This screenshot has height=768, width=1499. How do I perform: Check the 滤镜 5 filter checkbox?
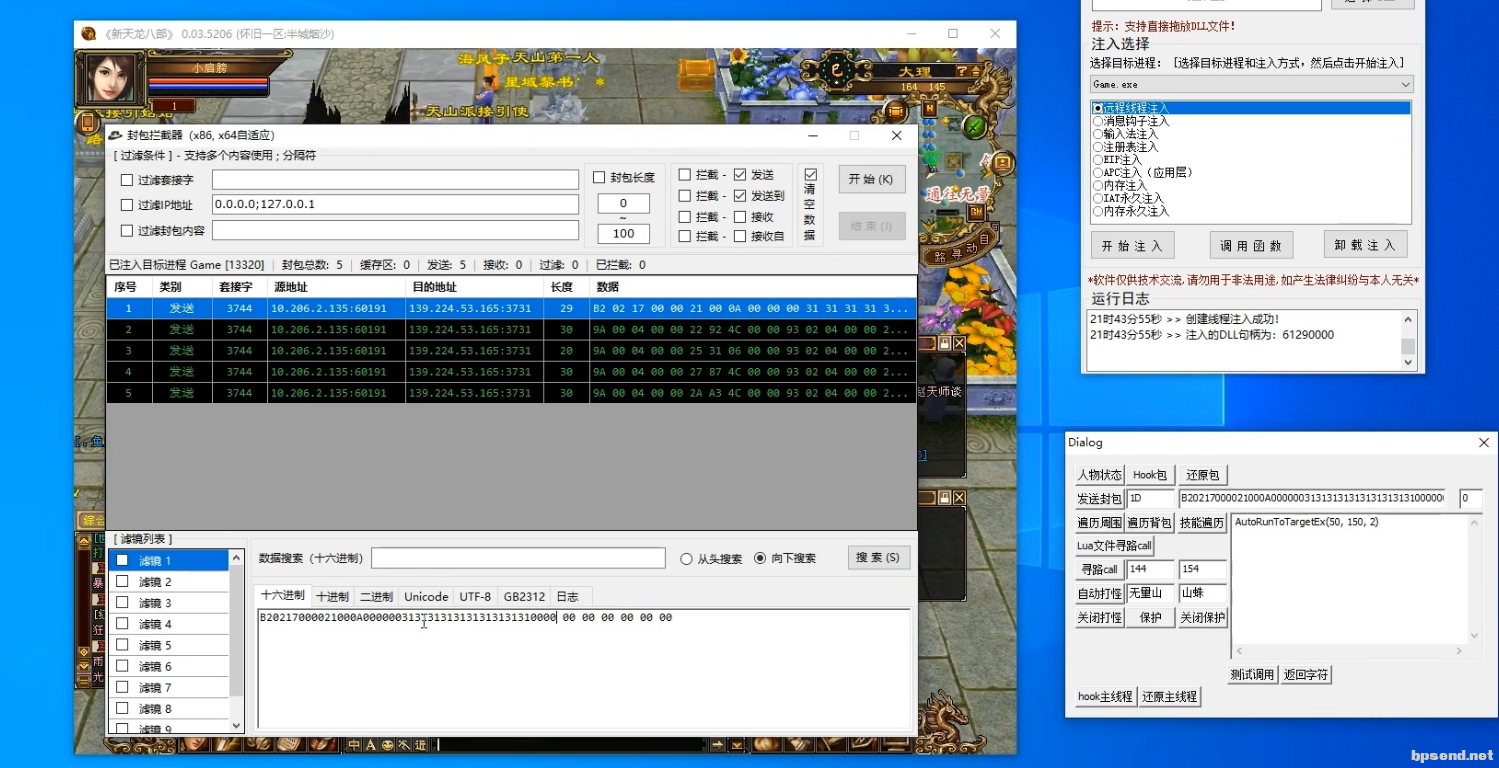[122, 645]
